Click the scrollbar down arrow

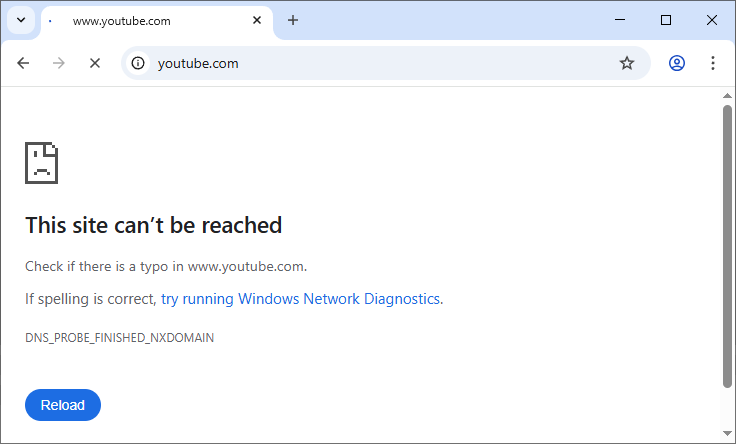pyautogui.click(x=727, y=435)
